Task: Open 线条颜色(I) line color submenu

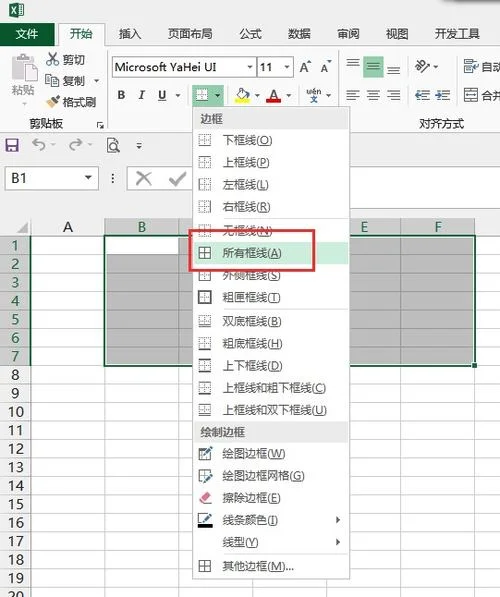Action: tap(271, 520)
